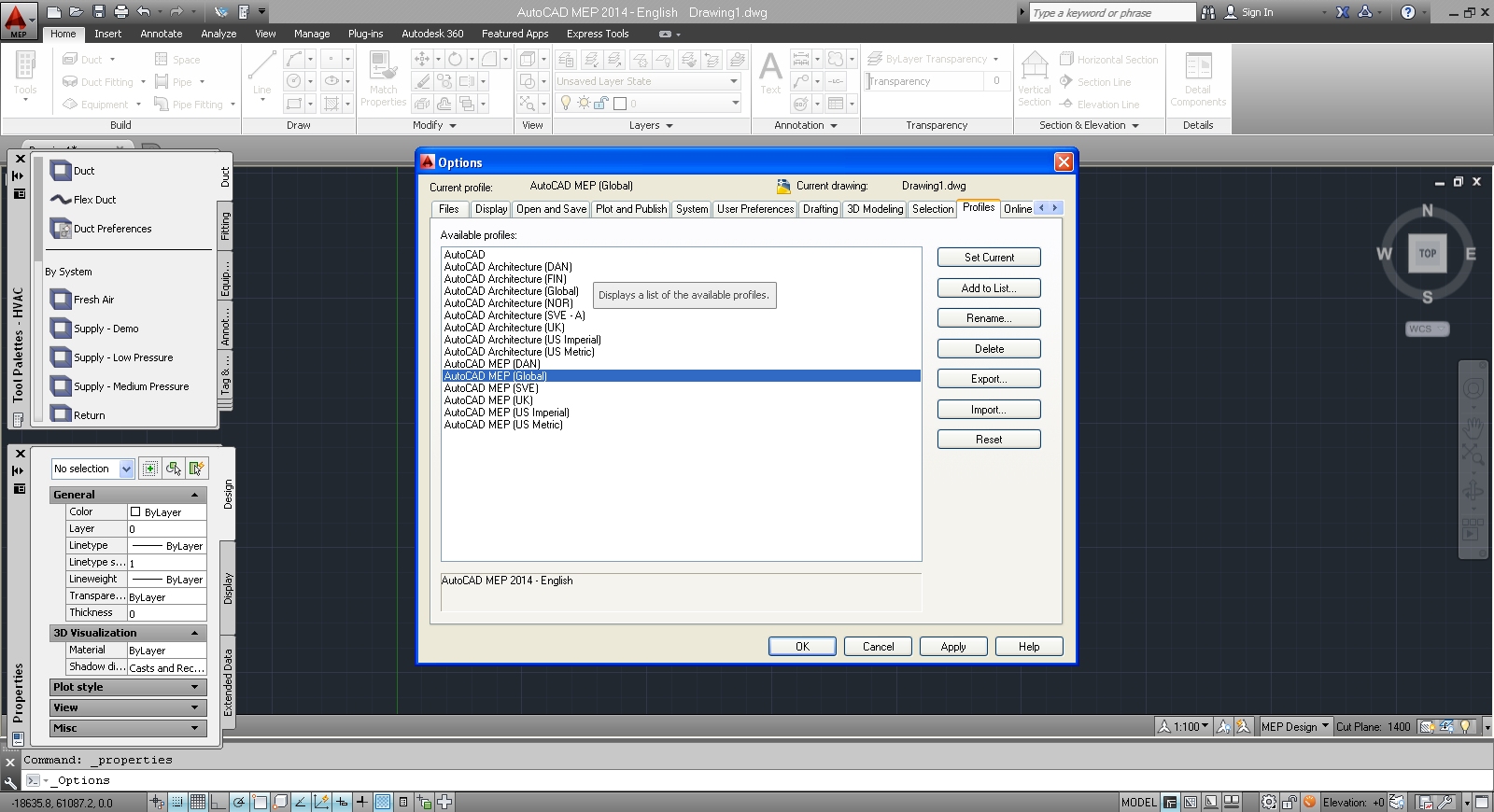Viewport: 1494px width, 812px height.
Task: Click the Export profile button
Action: pos(989,379)
